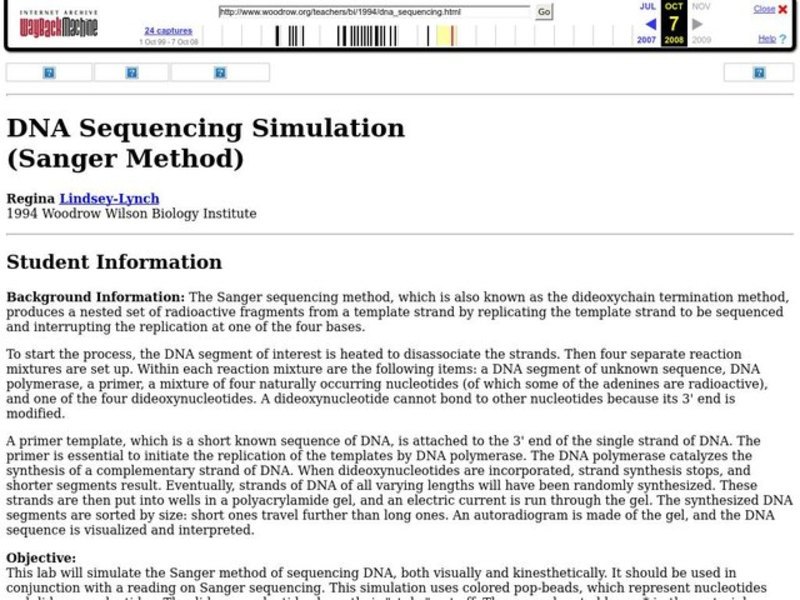Click inside the URL address field

(370, 12)
